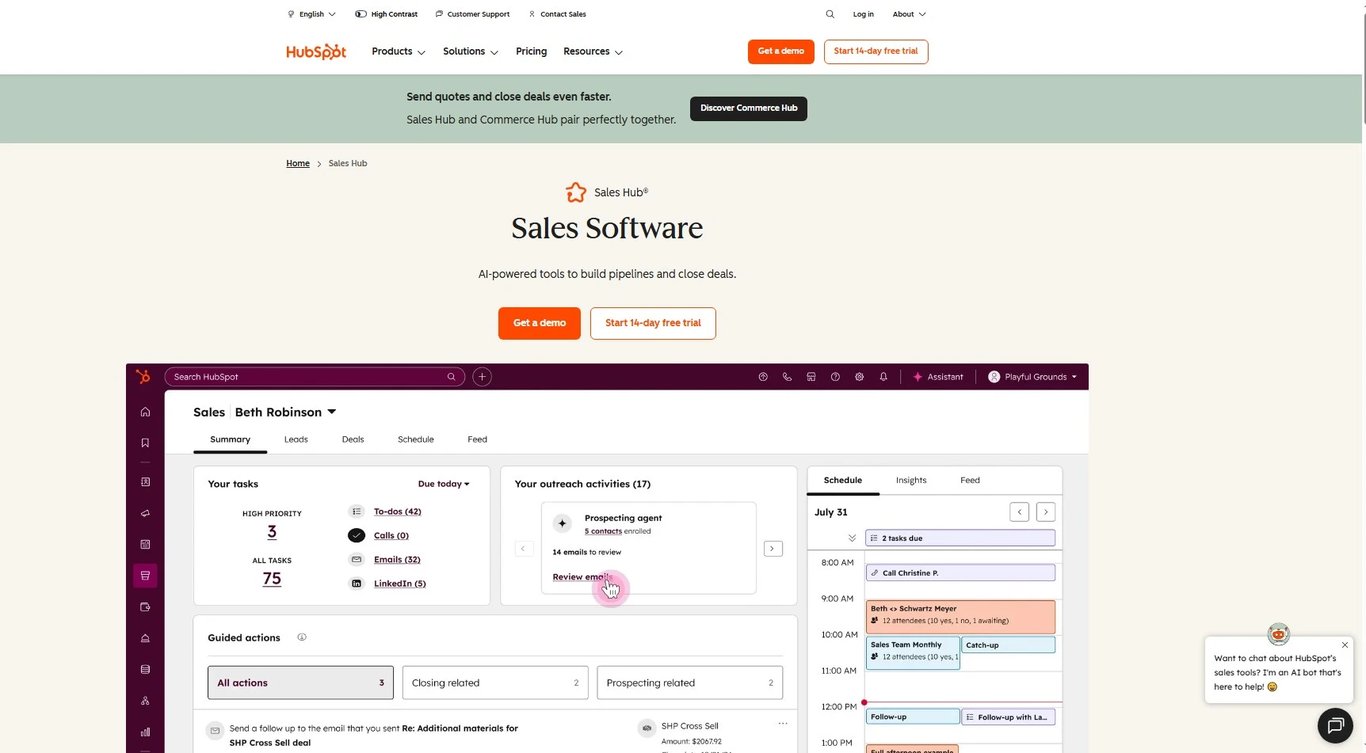Image resolution: width=1366 pixels, height=753 pixels.
Task: Open the Beth Robinson user dropdown
Action: point(286,412)
